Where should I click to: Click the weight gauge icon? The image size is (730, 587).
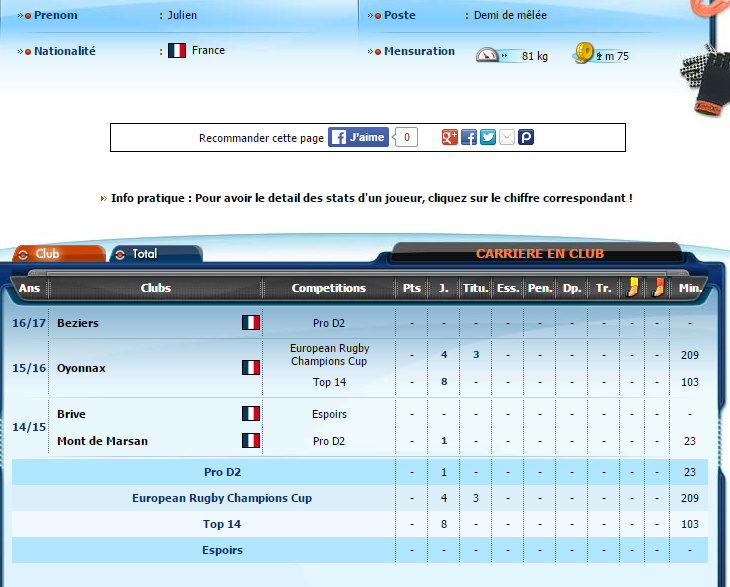(487, 55)
